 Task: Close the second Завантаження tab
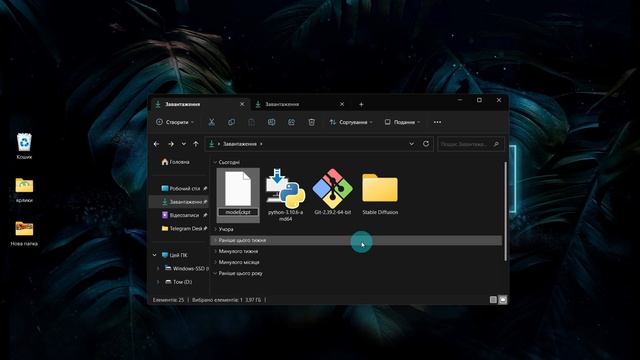342,104
